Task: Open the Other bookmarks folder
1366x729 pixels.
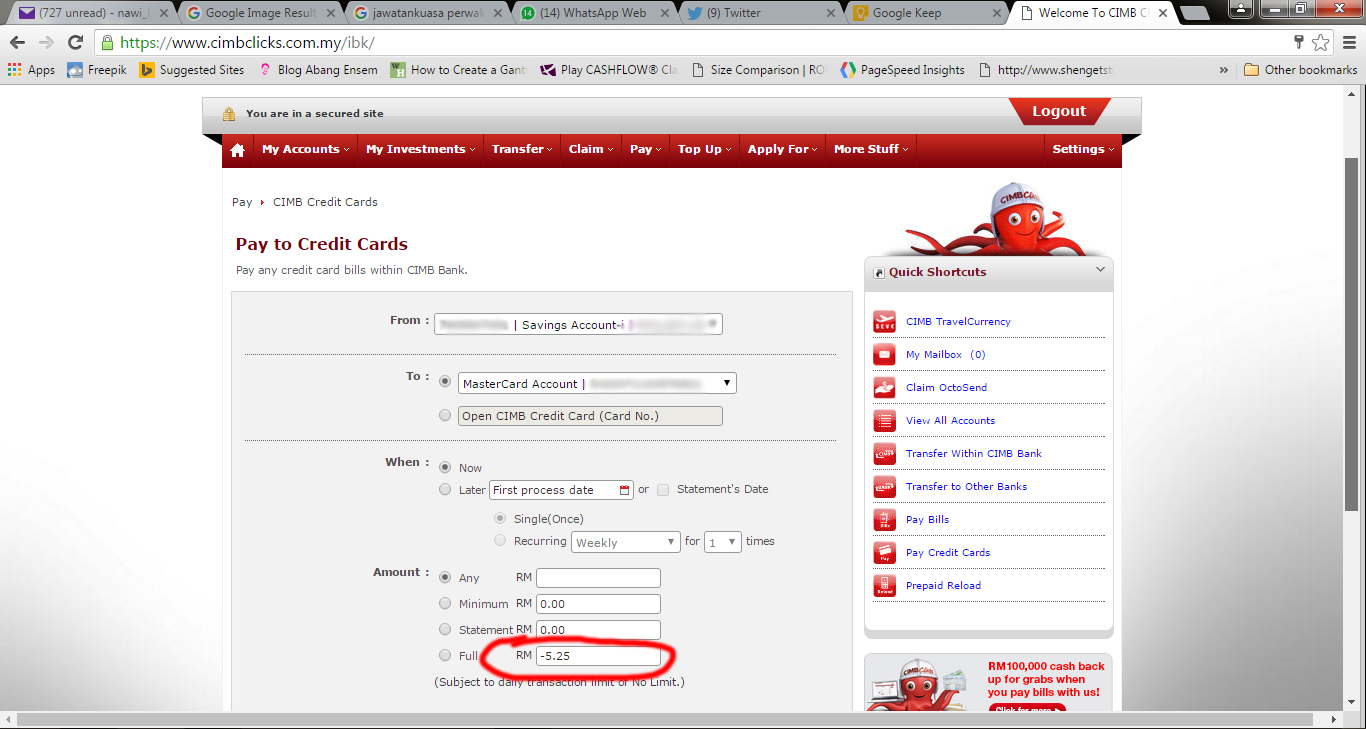Action: (x=1300, y=70)
